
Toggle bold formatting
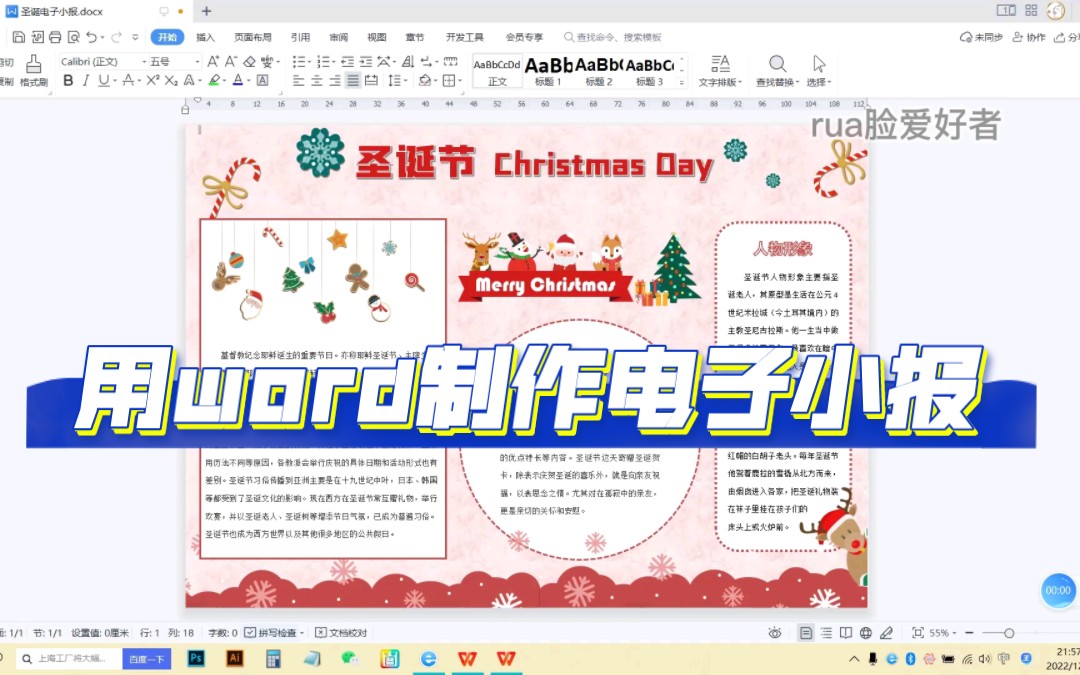[69, 80]
